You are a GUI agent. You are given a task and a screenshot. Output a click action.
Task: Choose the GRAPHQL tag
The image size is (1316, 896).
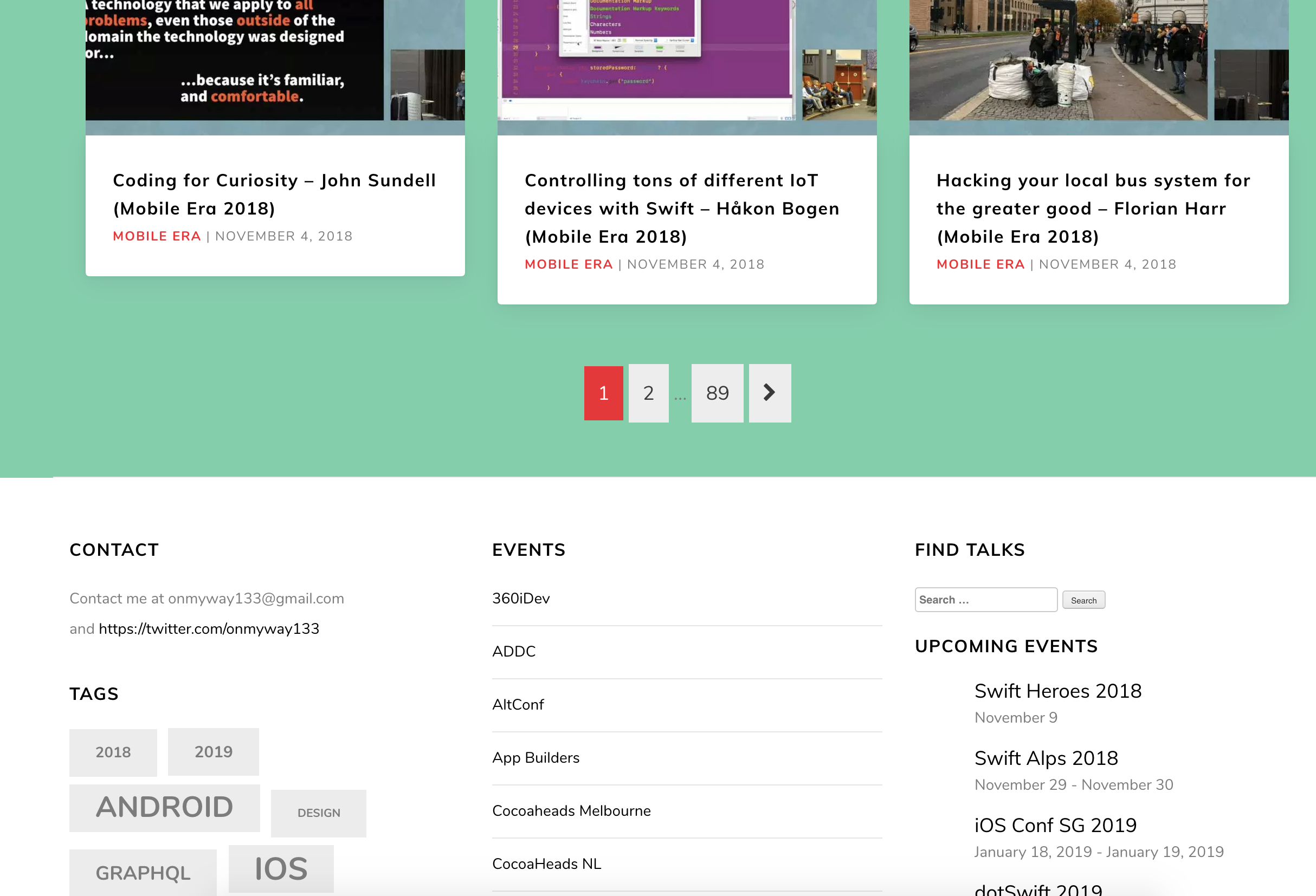[x=143, y=872]
